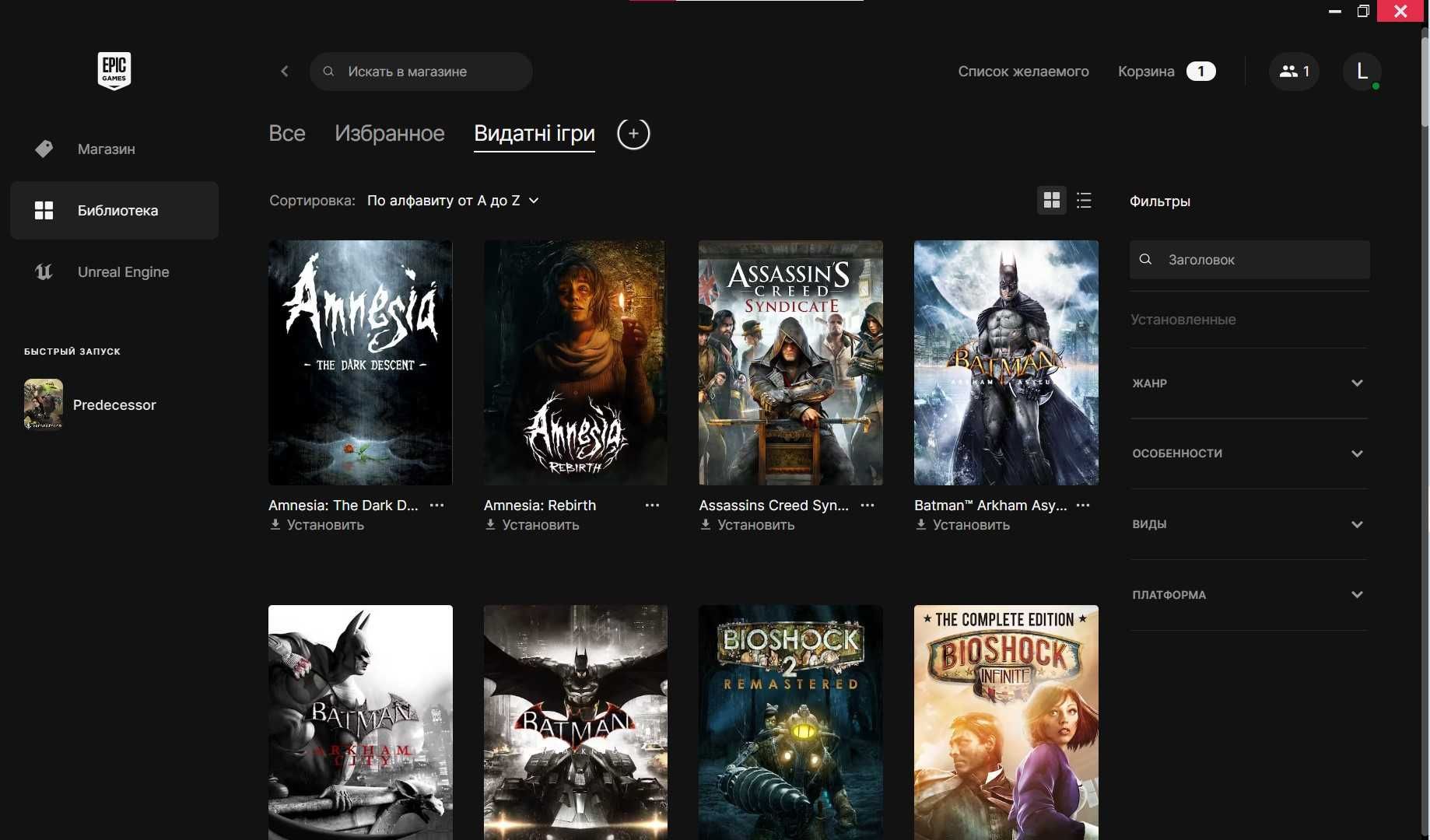Expand the ЖАНР filter
Viewport: 1430px width, 840px height.
[x=1249, y=383]
